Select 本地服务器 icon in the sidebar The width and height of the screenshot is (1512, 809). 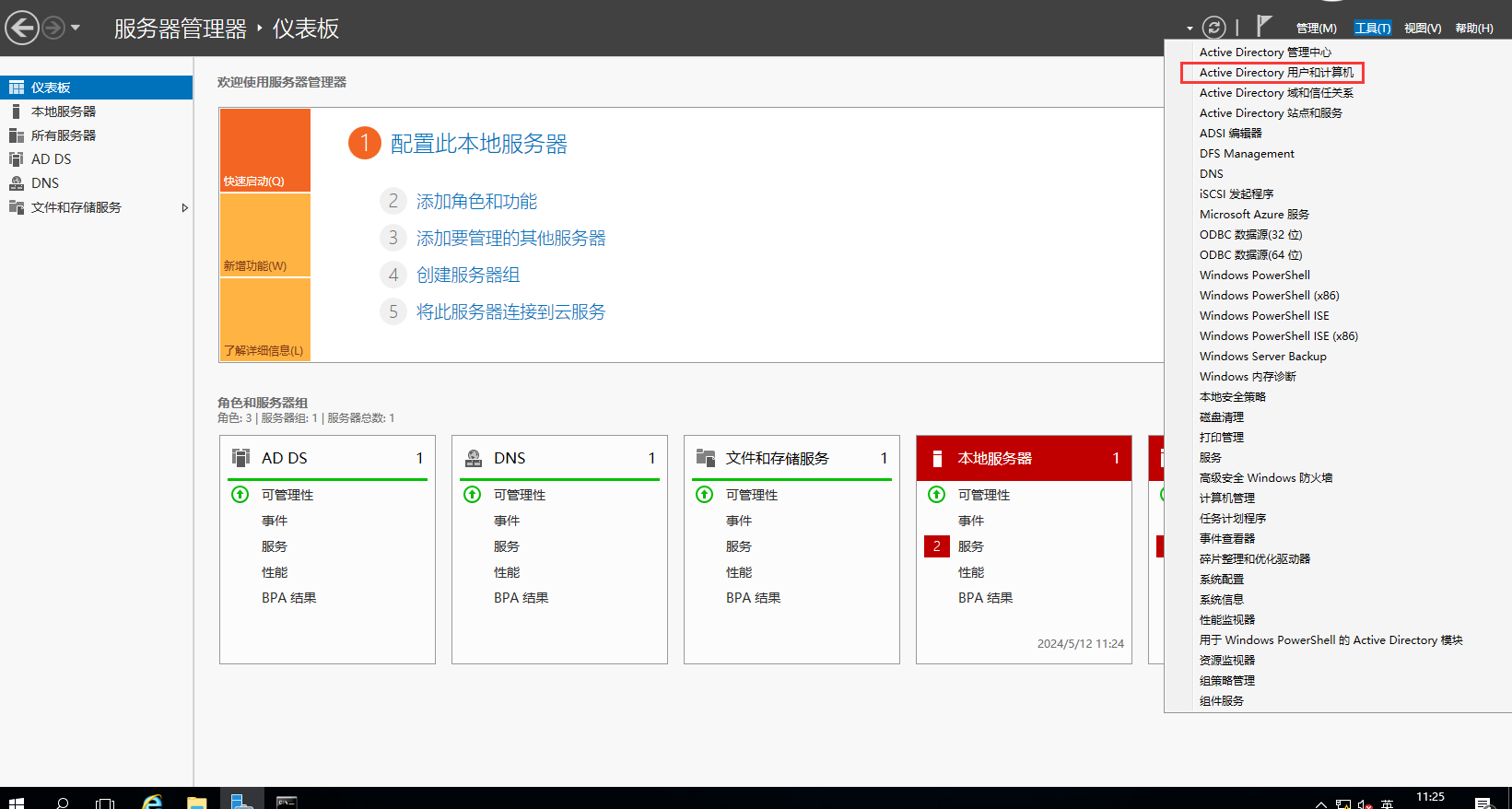pos(17,111)
